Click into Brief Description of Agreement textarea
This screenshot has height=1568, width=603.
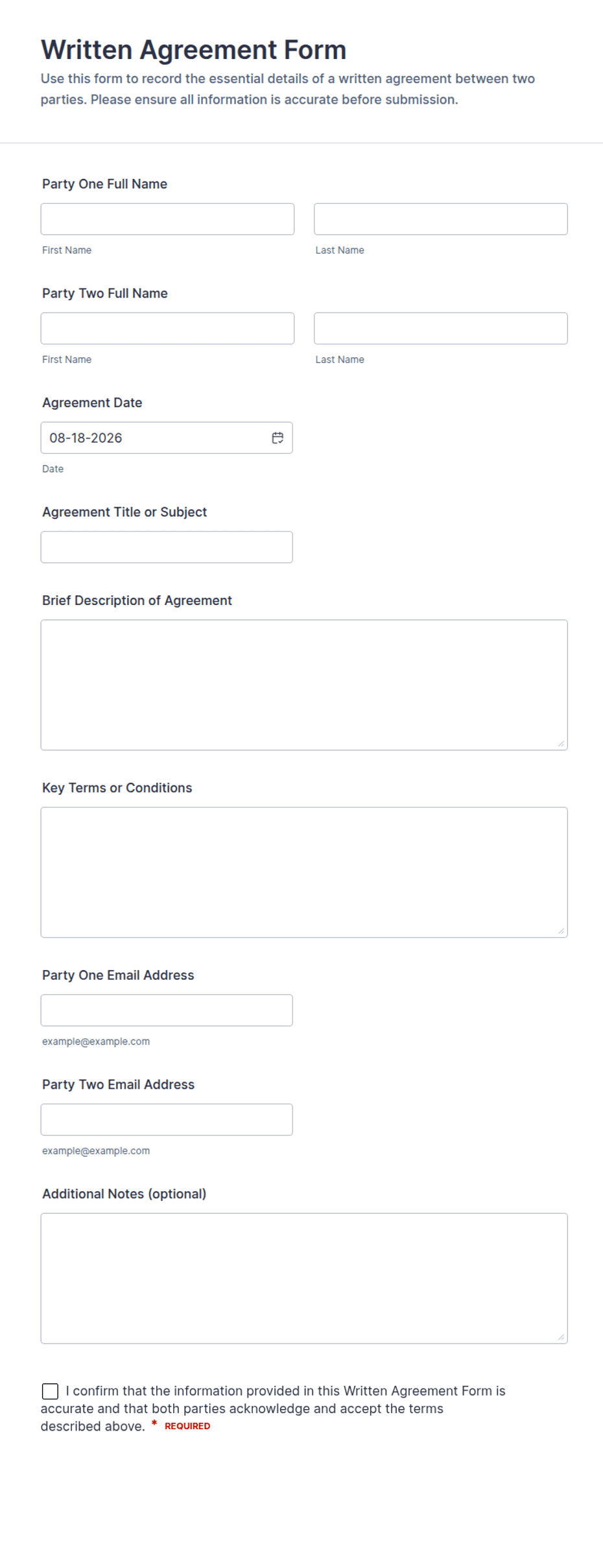304,685
